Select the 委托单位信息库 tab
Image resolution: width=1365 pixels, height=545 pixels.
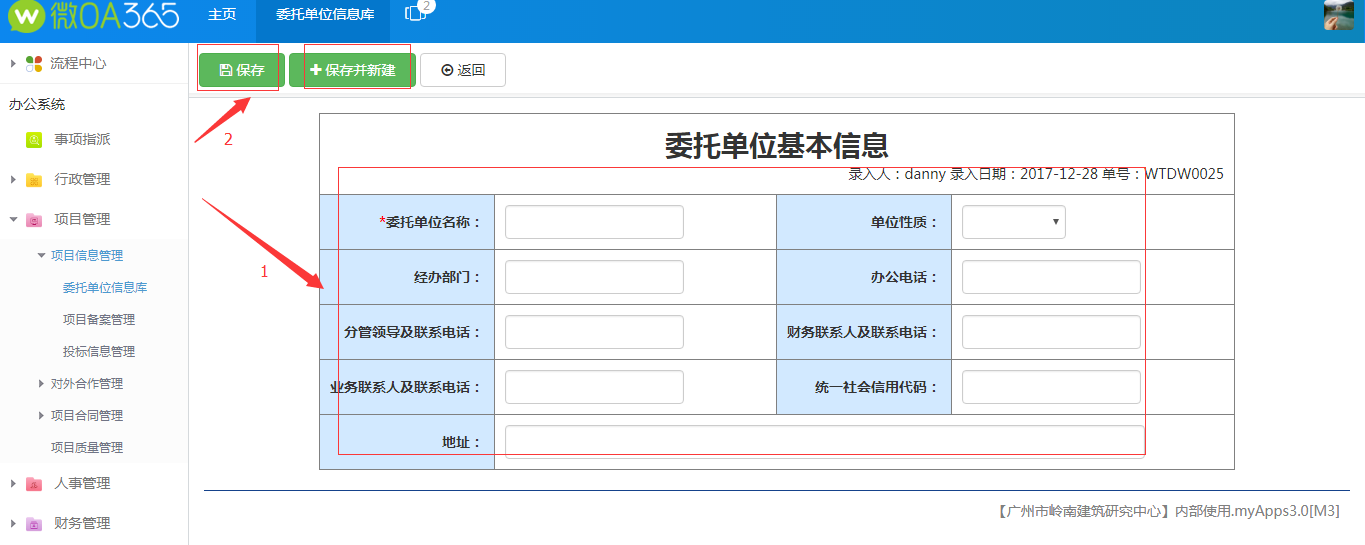coord(324,15)
